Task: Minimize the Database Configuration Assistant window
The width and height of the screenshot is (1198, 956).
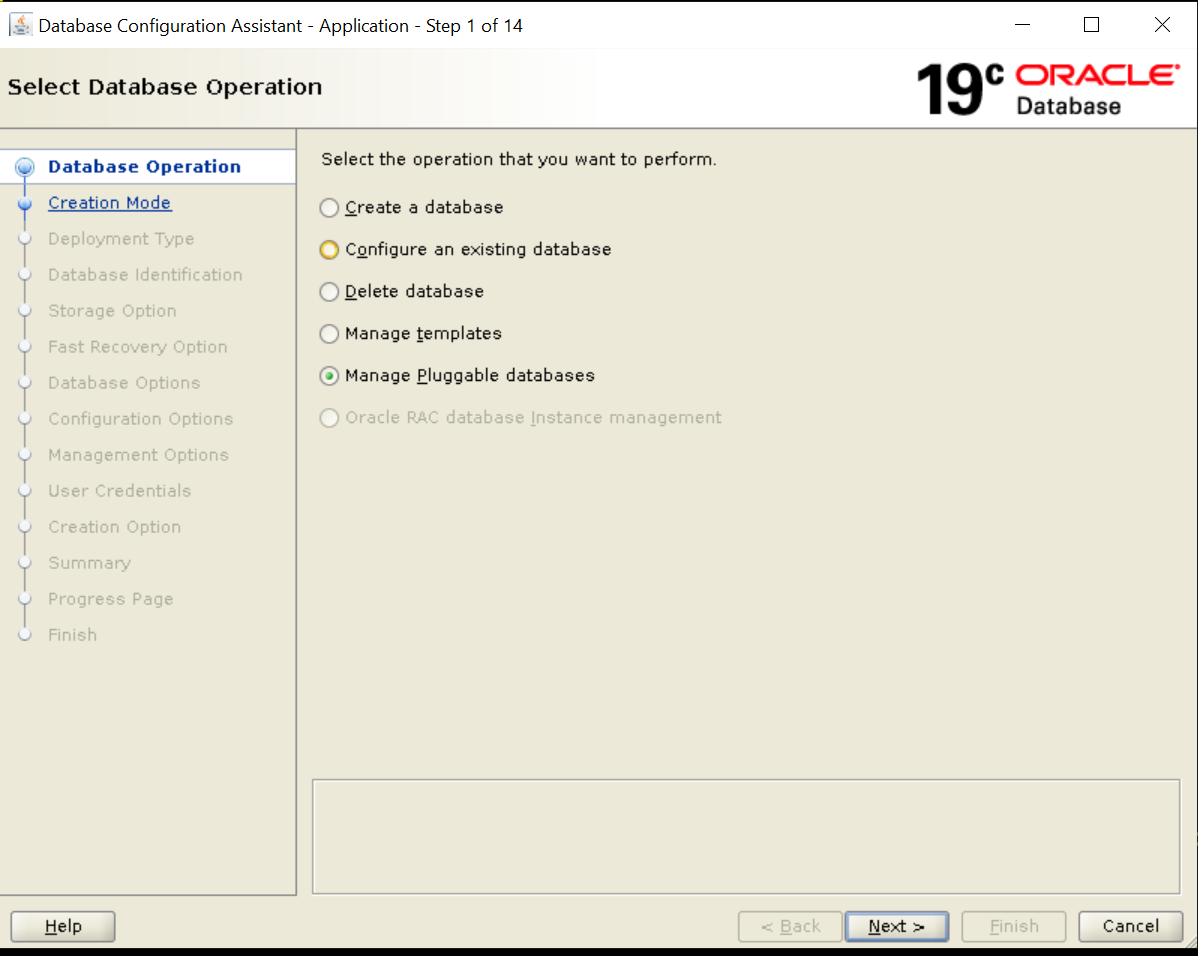Action: pos(1022,25)
